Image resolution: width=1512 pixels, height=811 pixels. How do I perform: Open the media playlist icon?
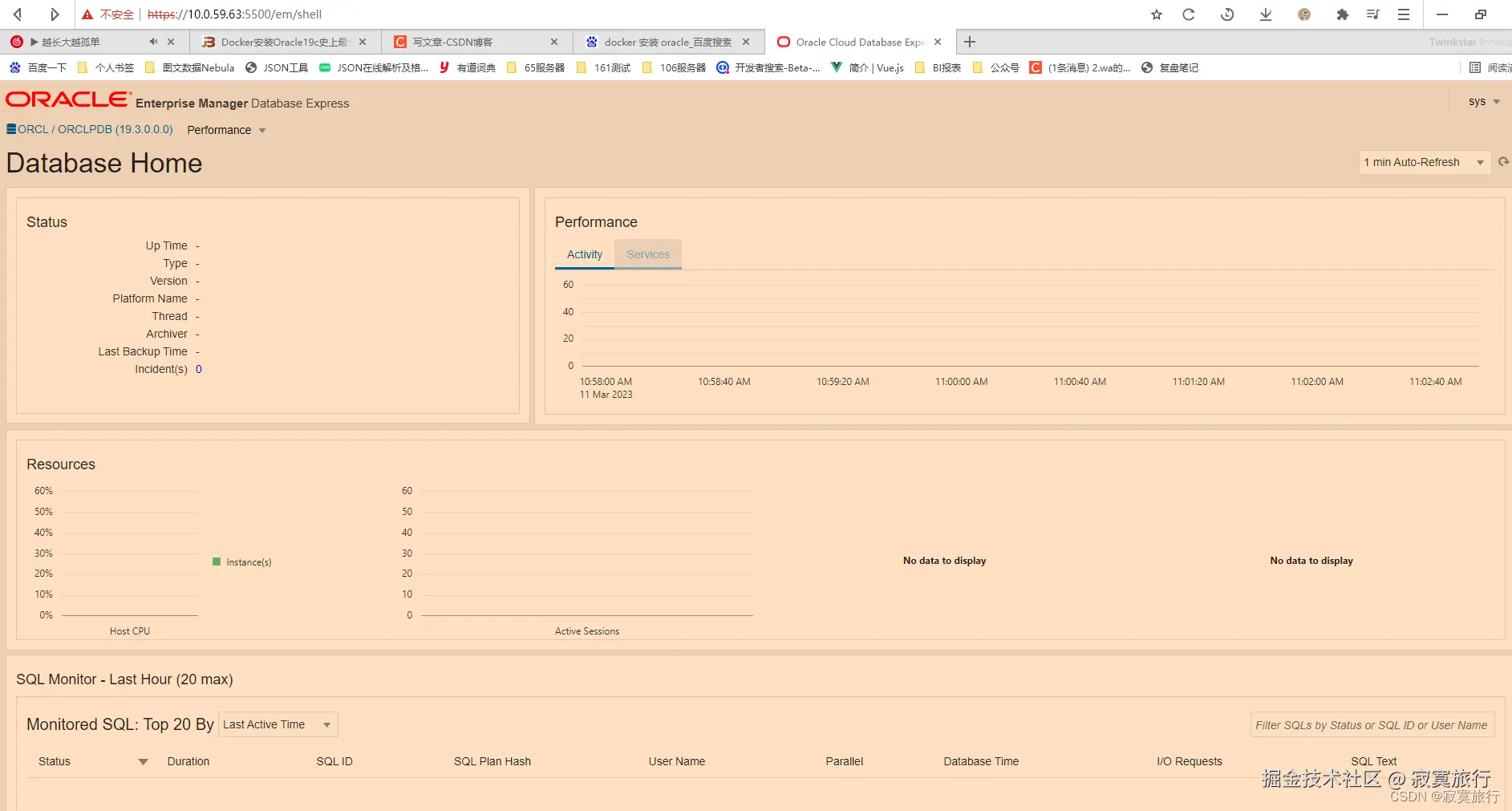pyautogui.click(x=1372, y=14)
